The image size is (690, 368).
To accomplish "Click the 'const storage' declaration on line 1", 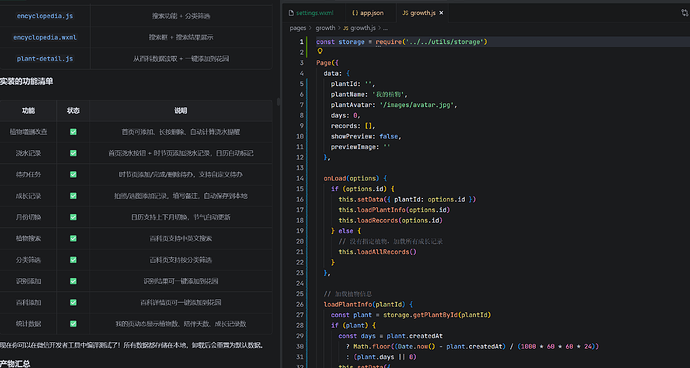I will click(x=340, y=42).
